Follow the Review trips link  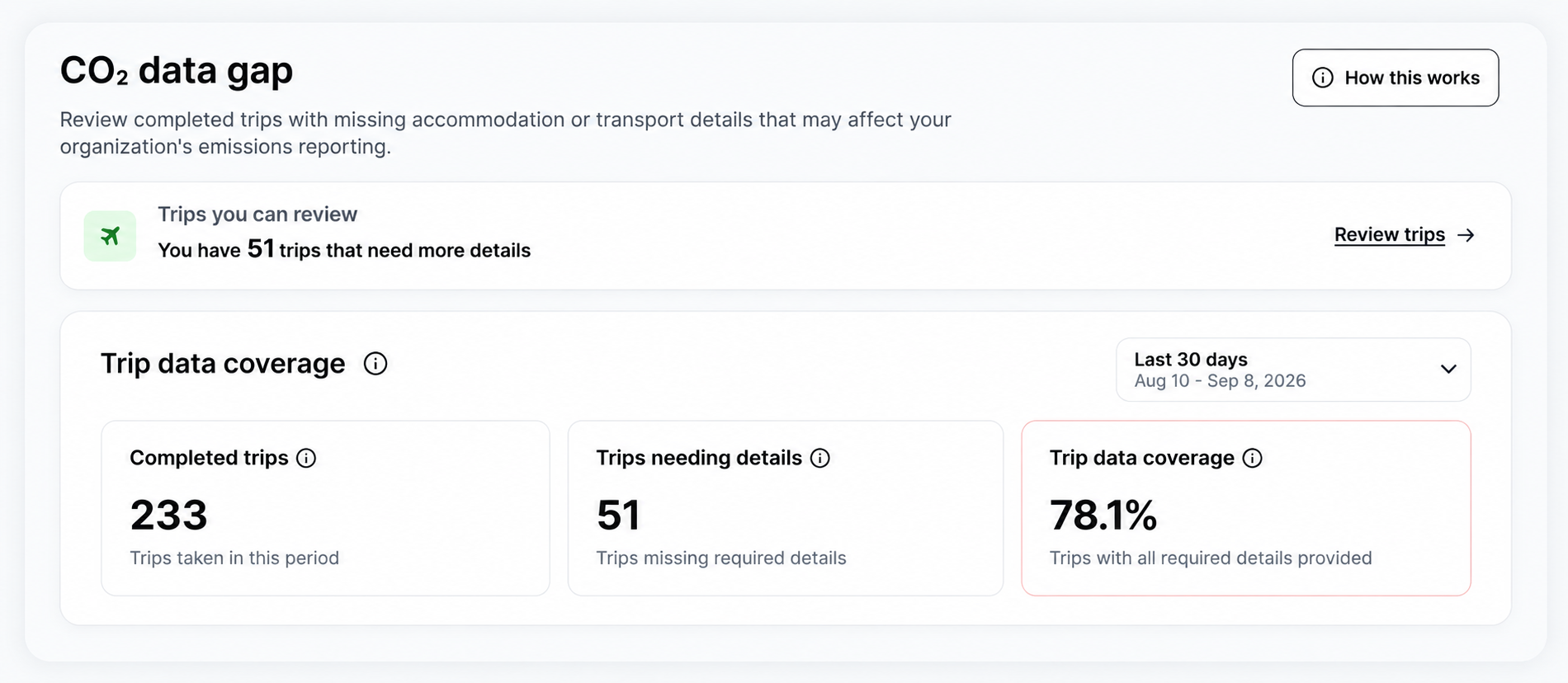pyautogui.click(x=1390, y=235)
